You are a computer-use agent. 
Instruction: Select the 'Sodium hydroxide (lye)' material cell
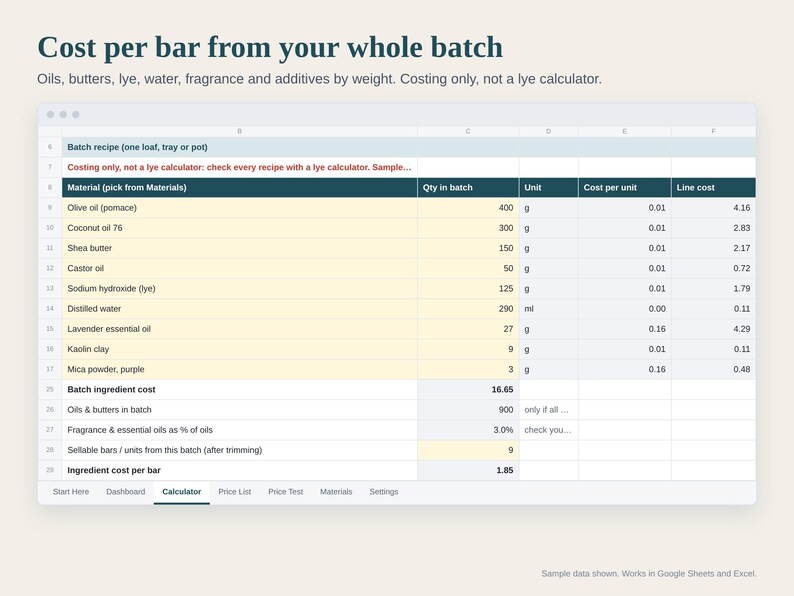click(x=240, y=289)
